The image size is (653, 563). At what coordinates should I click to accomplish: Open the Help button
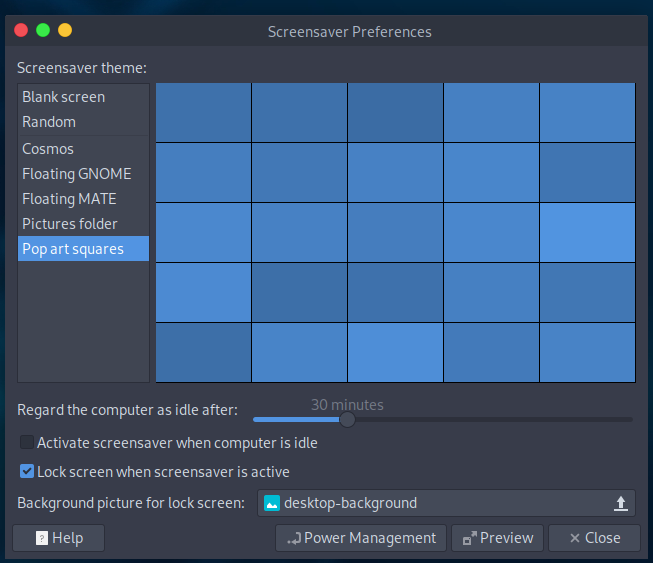59,538
